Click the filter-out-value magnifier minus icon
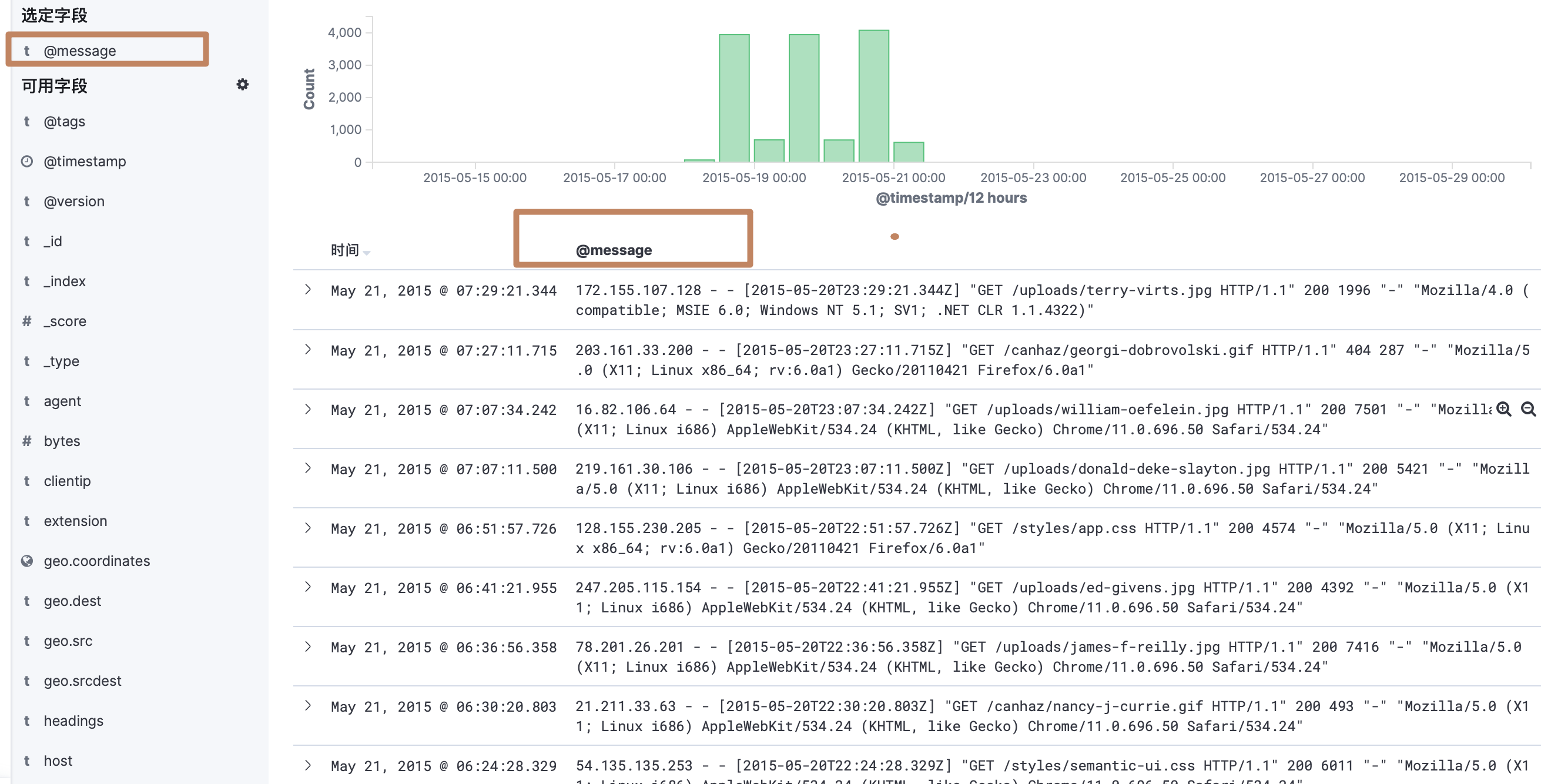Viewport: 1541px width, 784px height. pyautogui.click(x=1528, y=409)
